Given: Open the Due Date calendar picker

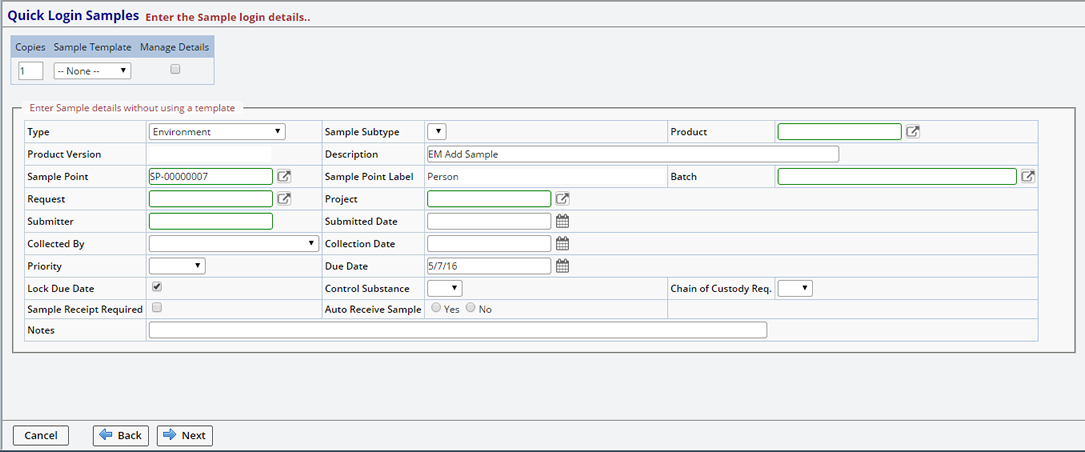Looking at the screenshot, I should coord(562,266).
